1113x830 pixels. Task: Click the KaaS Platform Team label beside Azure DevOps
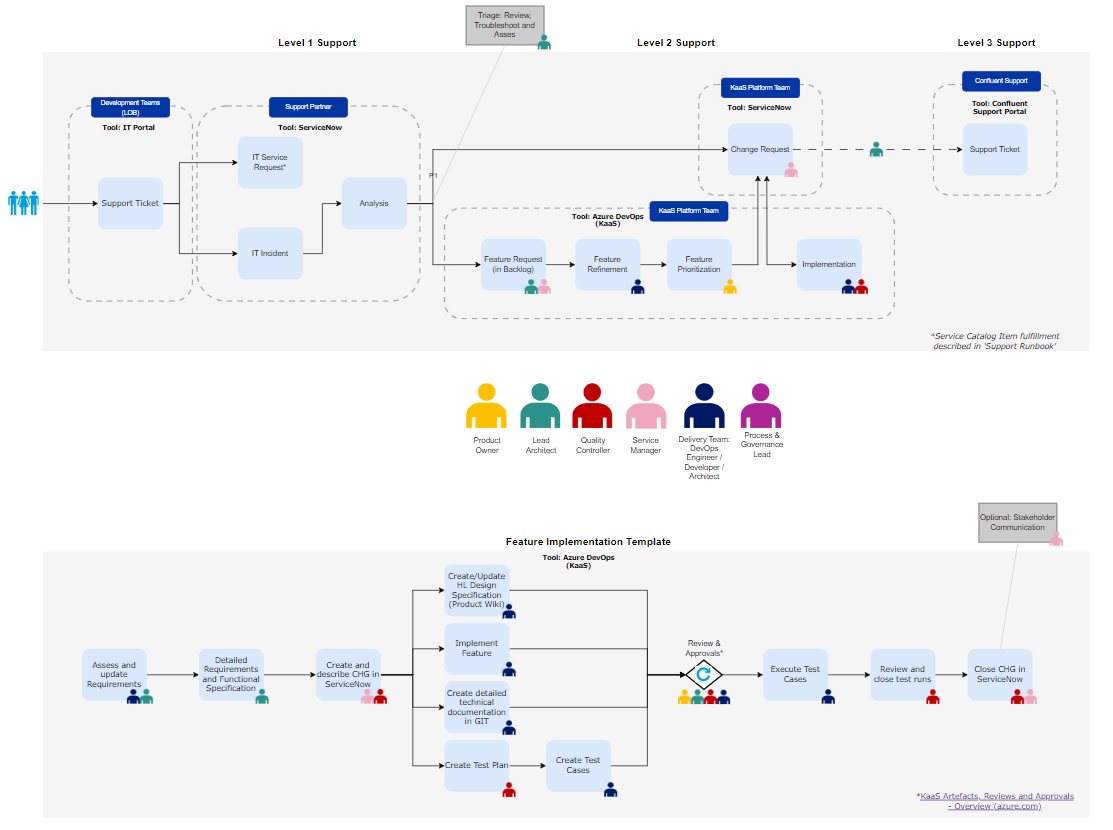click(x=689, y=211)
